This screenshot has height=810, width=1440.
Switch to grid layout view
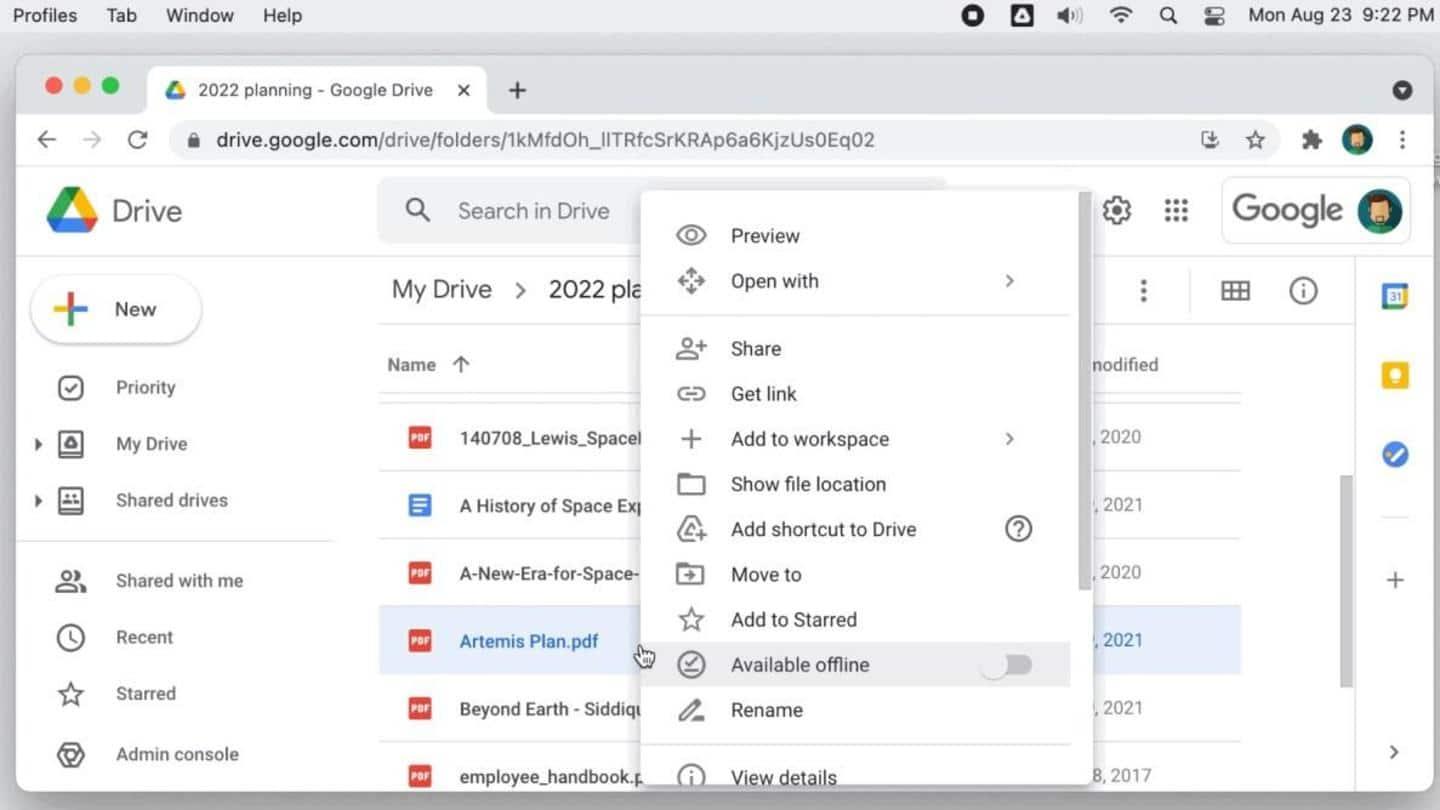tap(1235, 291)
